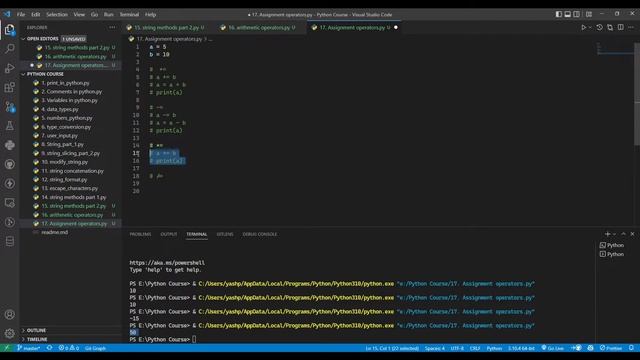This screenshot has width=640, height=360.
Task: Open the Search view in activity bar
Action: [x=9, y=49]
